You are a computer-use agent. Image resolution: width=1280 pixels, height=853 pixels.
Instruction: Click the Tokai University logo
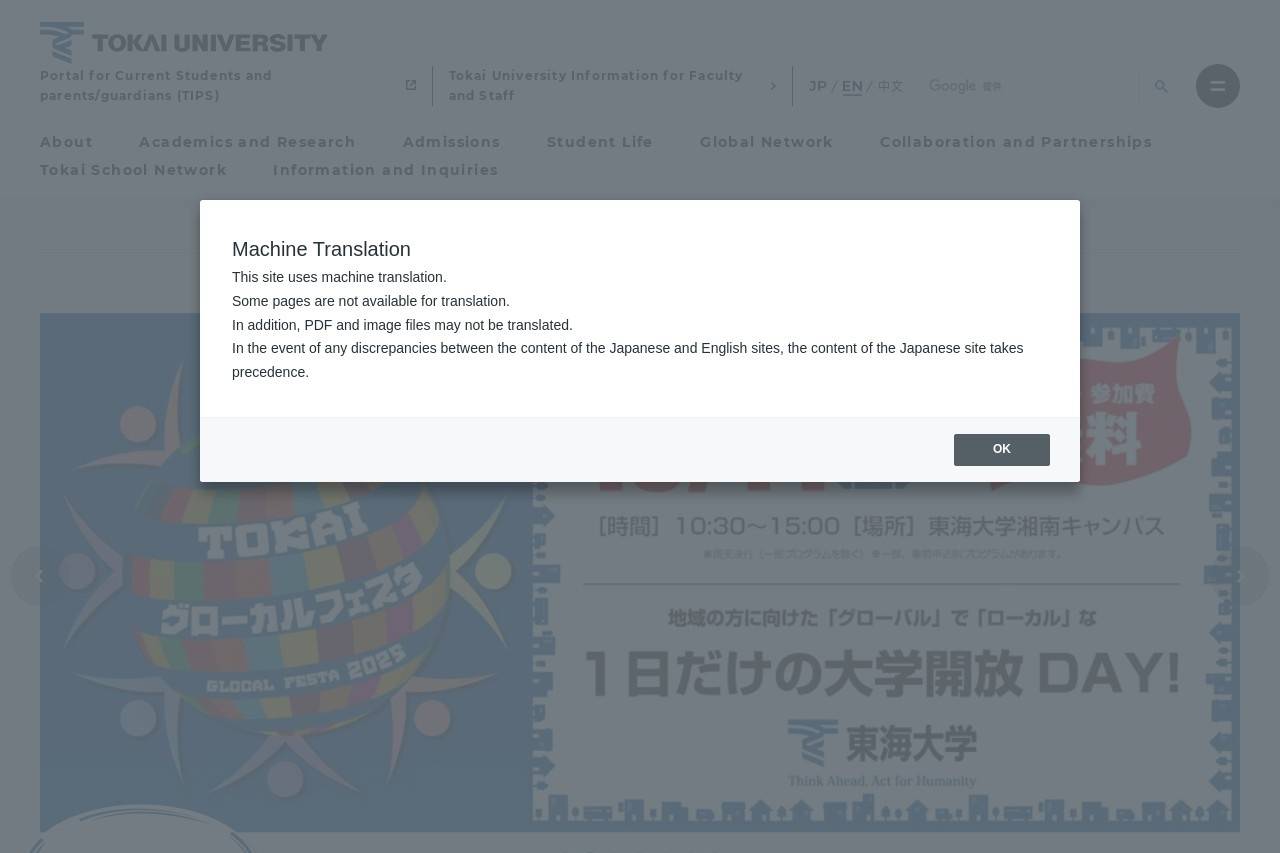pyautogui.click(x=184, y=43)
